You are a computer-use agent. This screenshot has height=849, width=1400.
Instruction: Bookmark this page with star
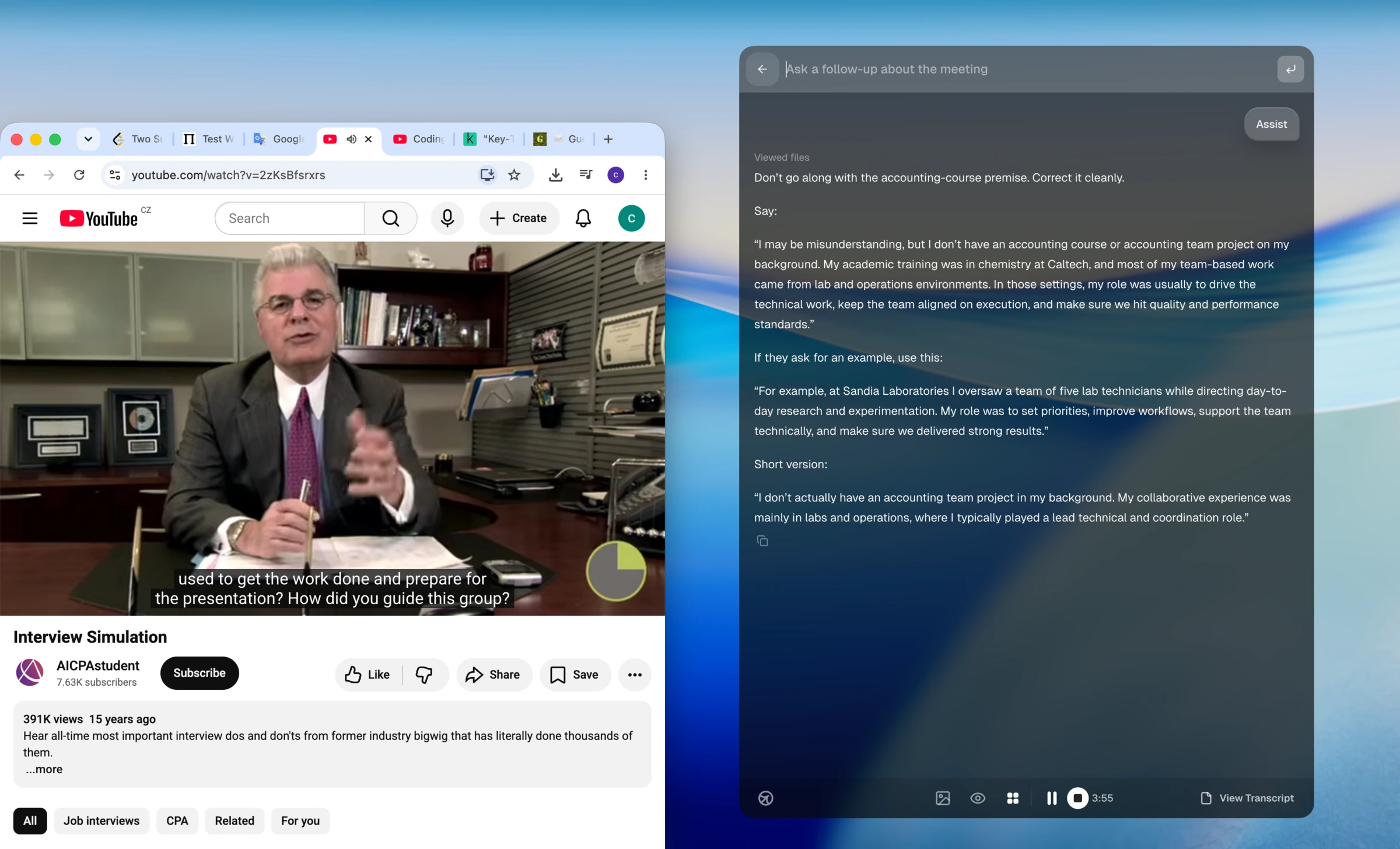point(514,175)
